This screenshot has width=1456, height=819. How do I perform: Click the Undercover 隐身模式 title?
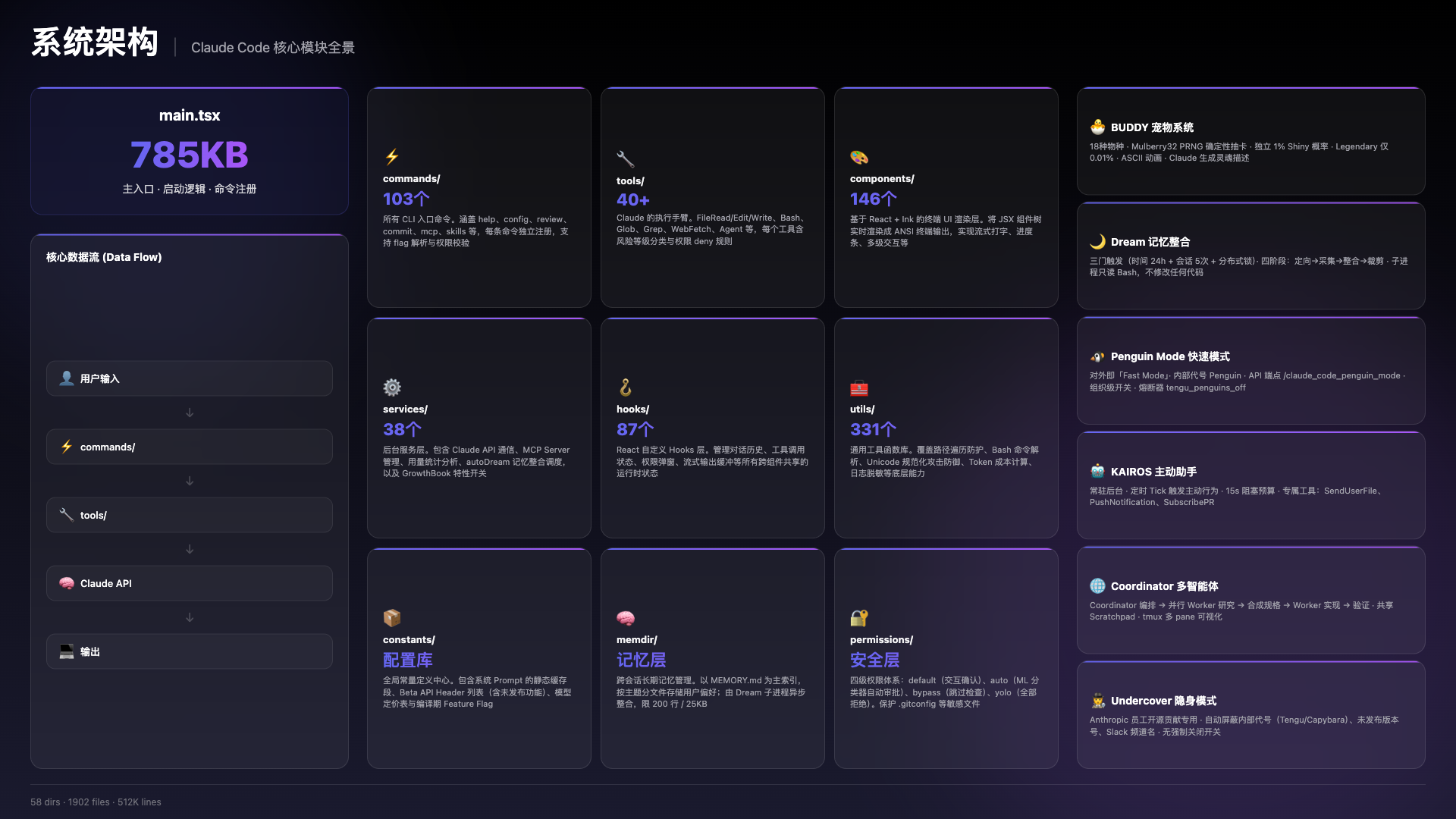[x=1164, y=701]
